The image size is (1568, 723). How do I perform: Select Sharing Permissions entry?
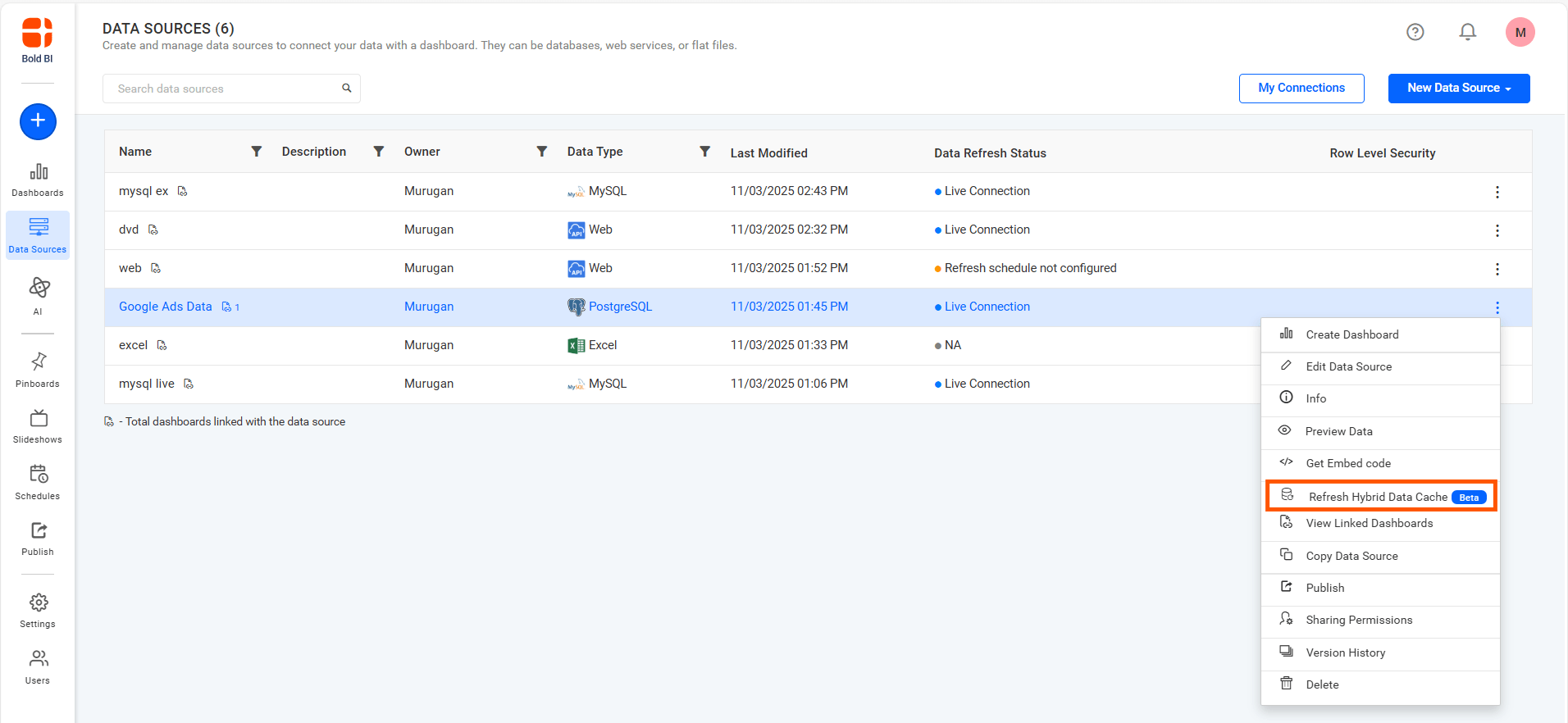pyautogui.click(x=1380, y=620)
